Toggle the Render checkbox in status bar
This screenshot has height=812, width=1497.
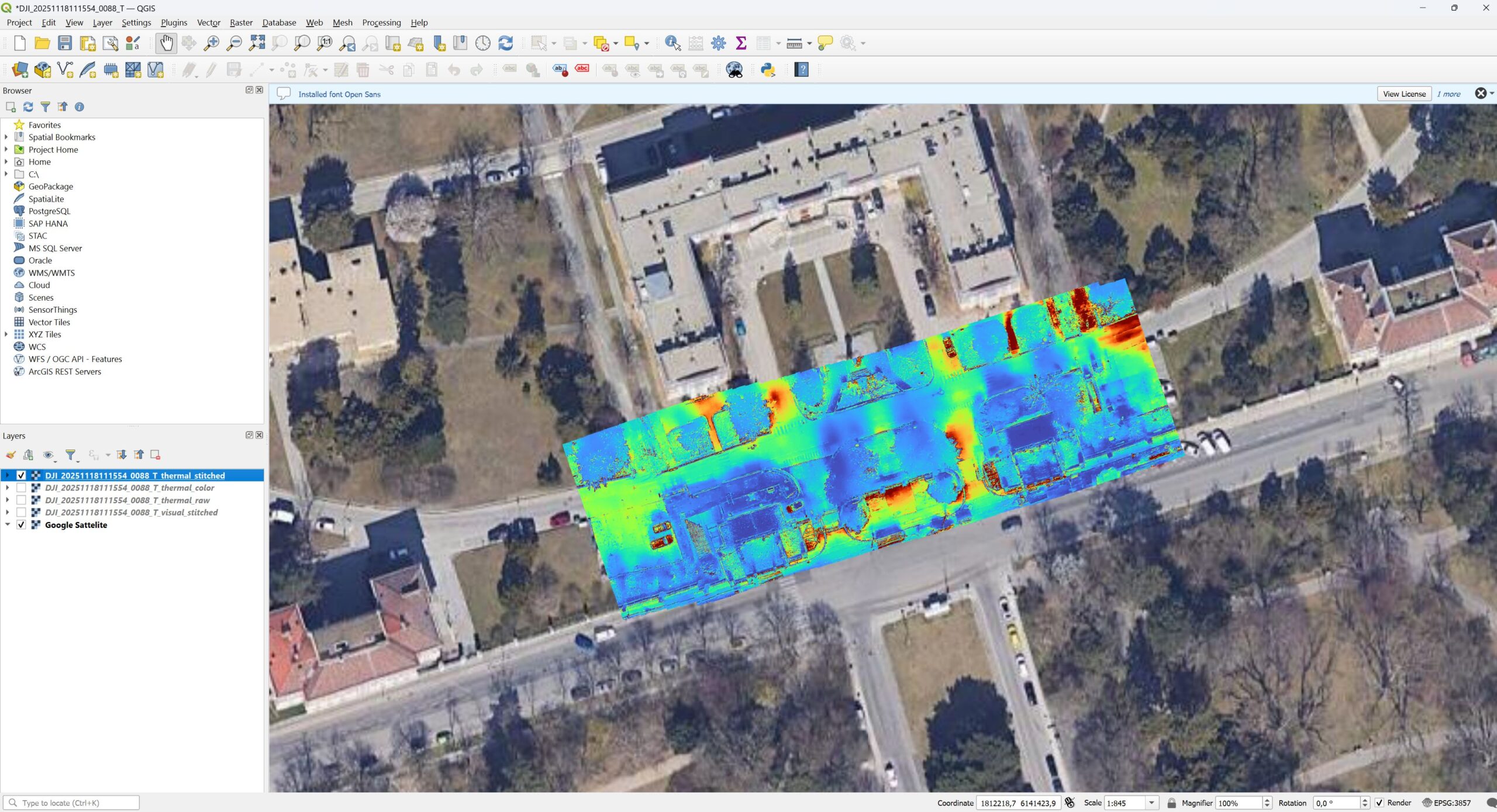(1379, 803)
